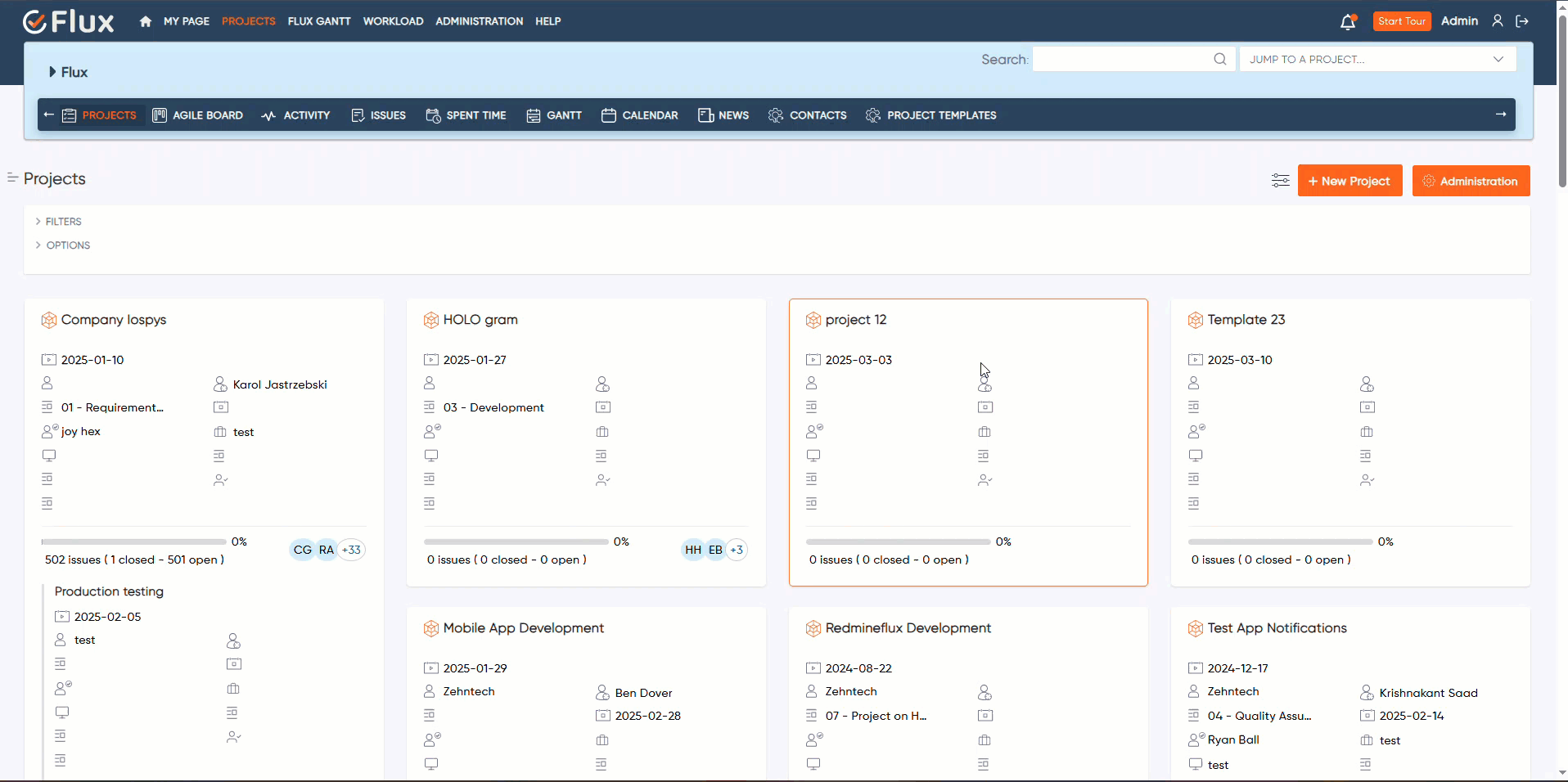
Task: Click EB member avatar
Action: (715, 550)
